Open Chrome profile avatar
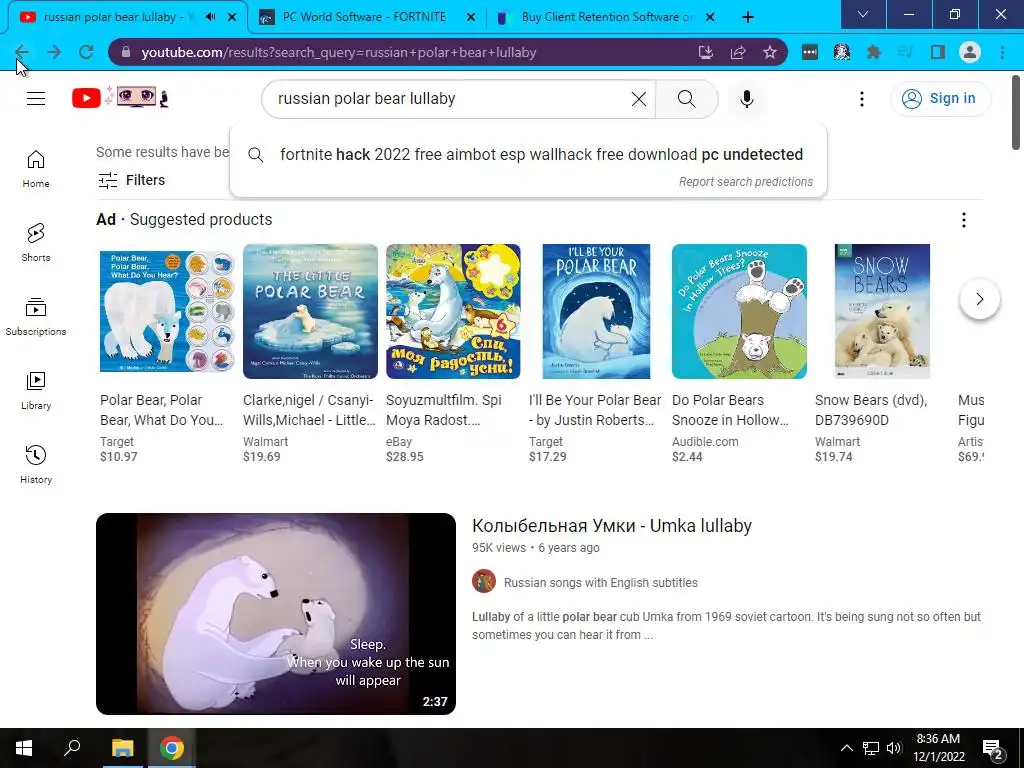Image resolution: width=1024 pixels, height=768 pixels. pos(970,52)
